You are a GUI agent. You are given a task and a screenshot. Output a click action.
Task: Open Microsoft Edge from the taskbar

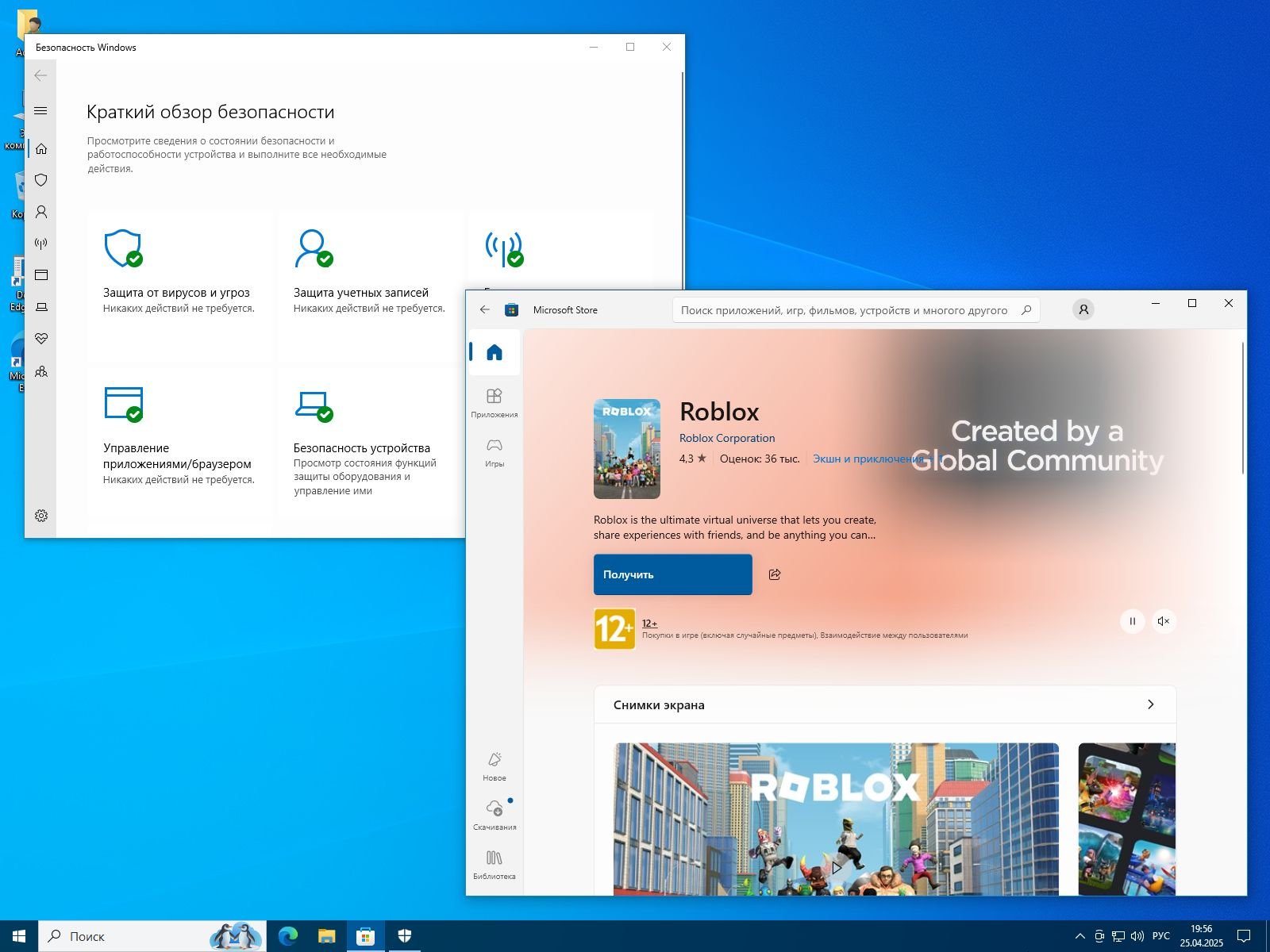pos(288,936)
